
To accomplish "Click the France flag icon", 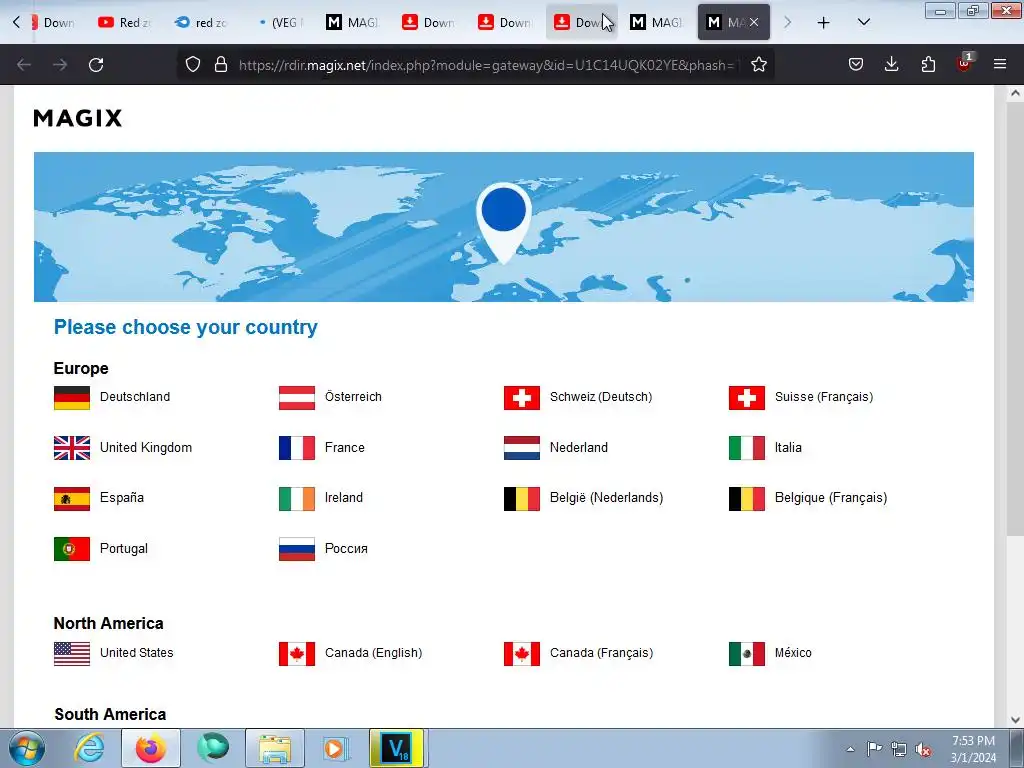I will pyautogui.click(x=296, y=448).
